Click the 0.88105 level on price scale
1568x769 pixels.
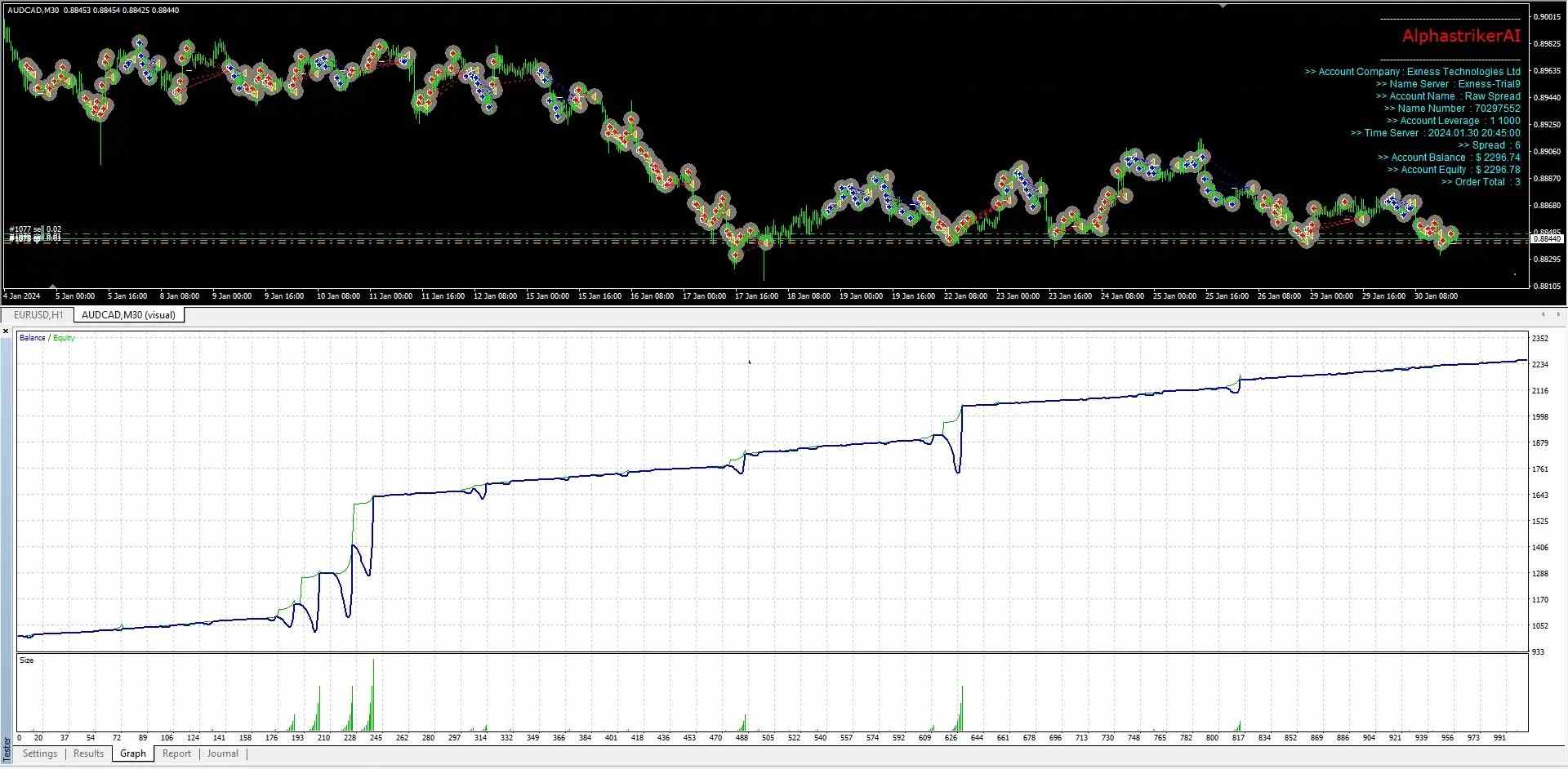click(1547, 287)
